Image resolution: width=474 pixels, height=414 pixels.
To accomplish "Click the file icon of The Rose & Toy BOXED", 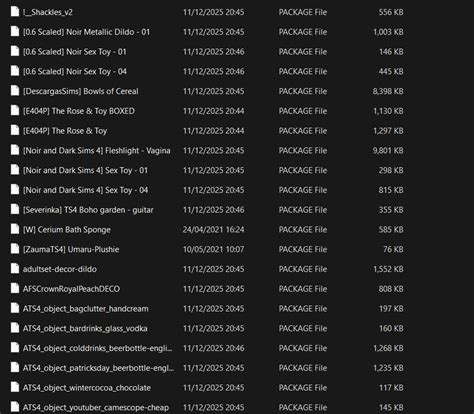I will point(15,110).
